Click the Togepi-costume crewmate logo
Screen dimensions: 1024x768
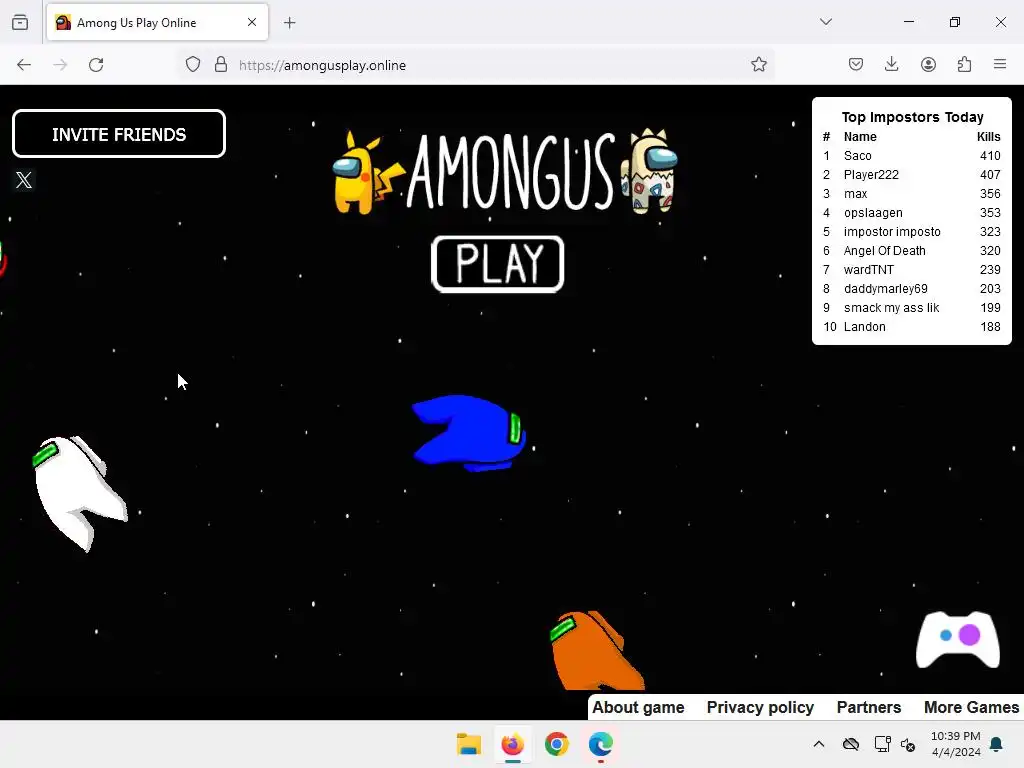[x=650, y=171]
